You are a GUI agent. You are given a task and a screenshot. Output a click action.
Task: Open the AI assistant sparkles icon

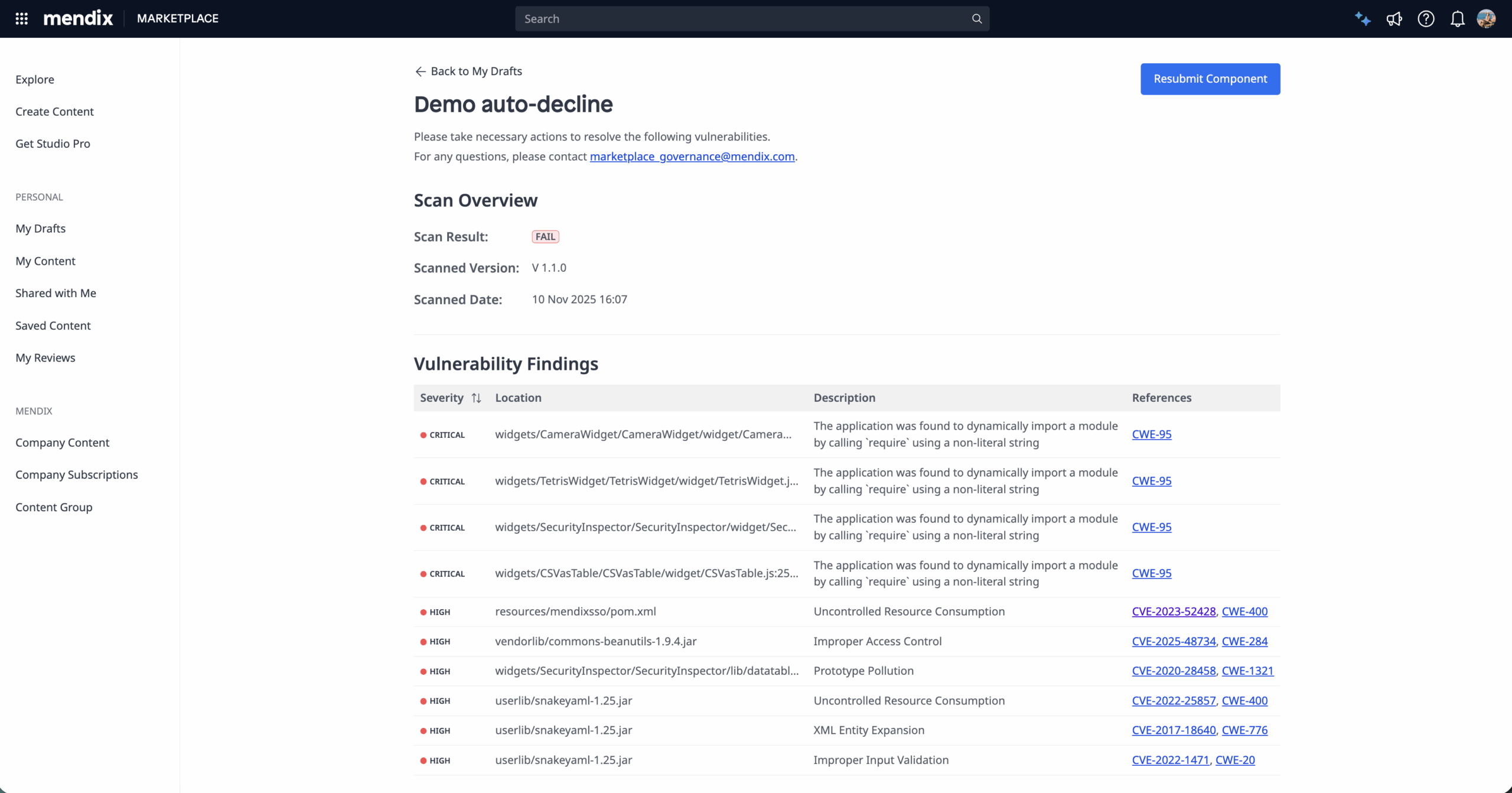(1363, 18)
